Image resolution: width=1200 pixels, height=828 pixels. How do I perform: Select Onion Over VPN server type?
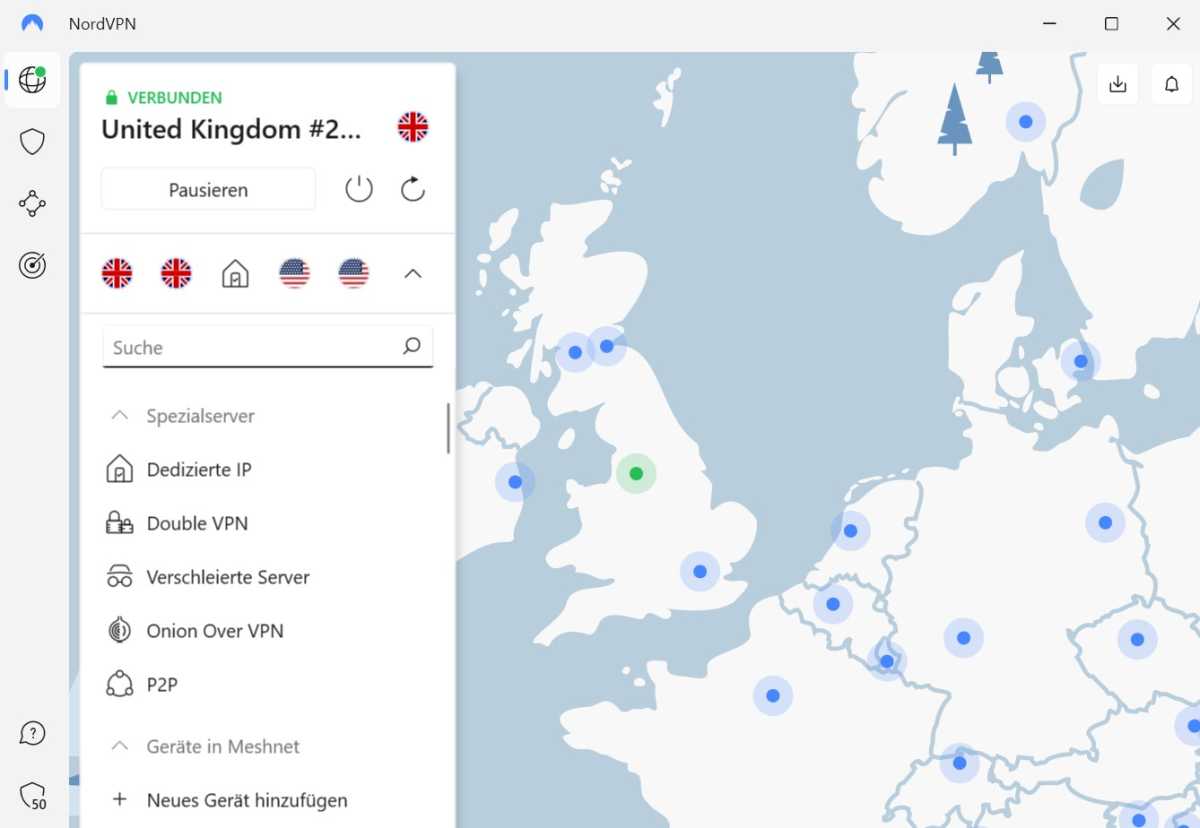pos(214,631)
